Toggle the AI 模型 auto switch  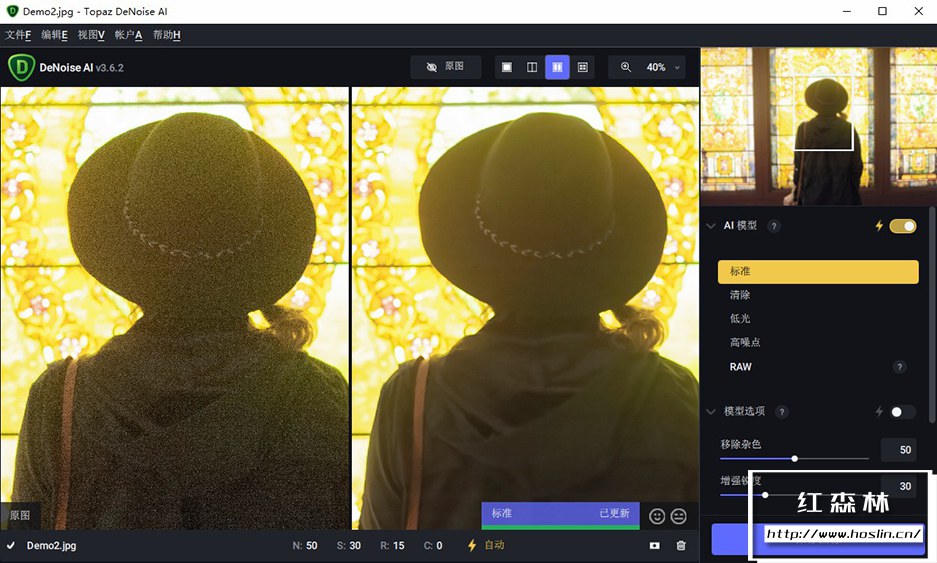pyautogui.click(x=902, y=226)
